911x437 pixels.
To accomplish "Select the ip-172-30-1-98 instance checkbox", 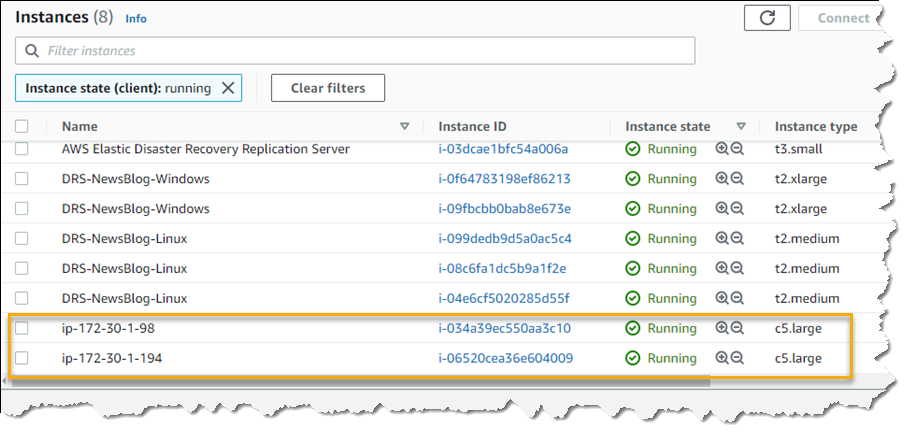I will (x=21, y=328).
